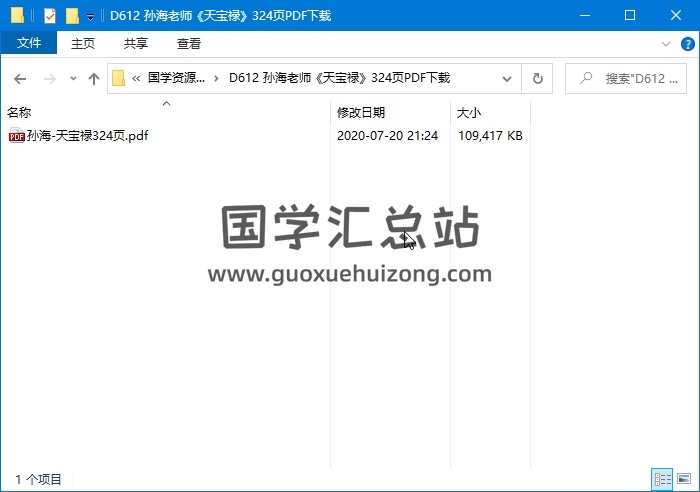Navigate to 国学资源... breadcrumb
This screenshot has height=492, width=700.
(x=176, y=78)
